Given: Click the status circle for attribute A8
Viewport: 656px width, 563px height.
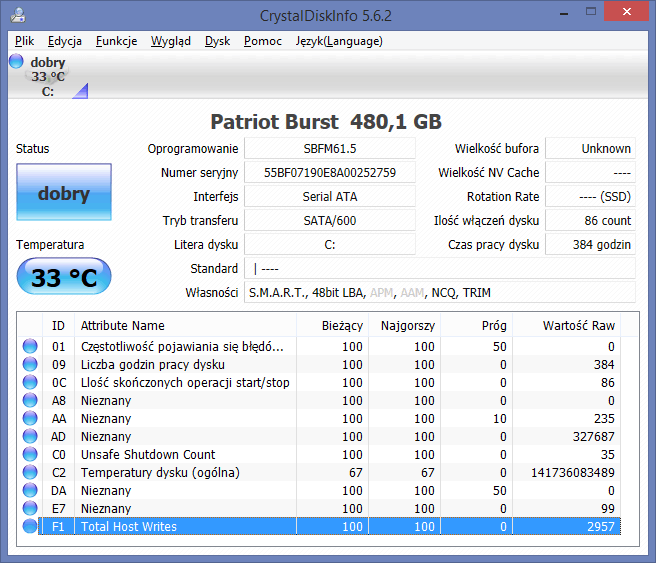Looking at the screenshot, I should click(x=30, y=400).
